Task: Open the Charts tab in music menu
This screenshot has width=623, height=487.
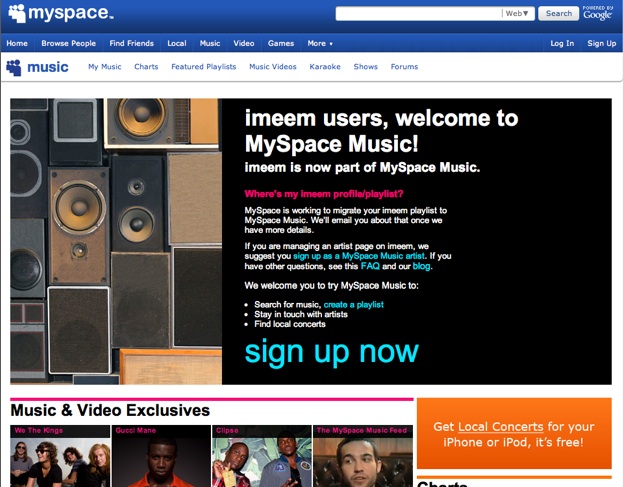Action: coord(146,67)
